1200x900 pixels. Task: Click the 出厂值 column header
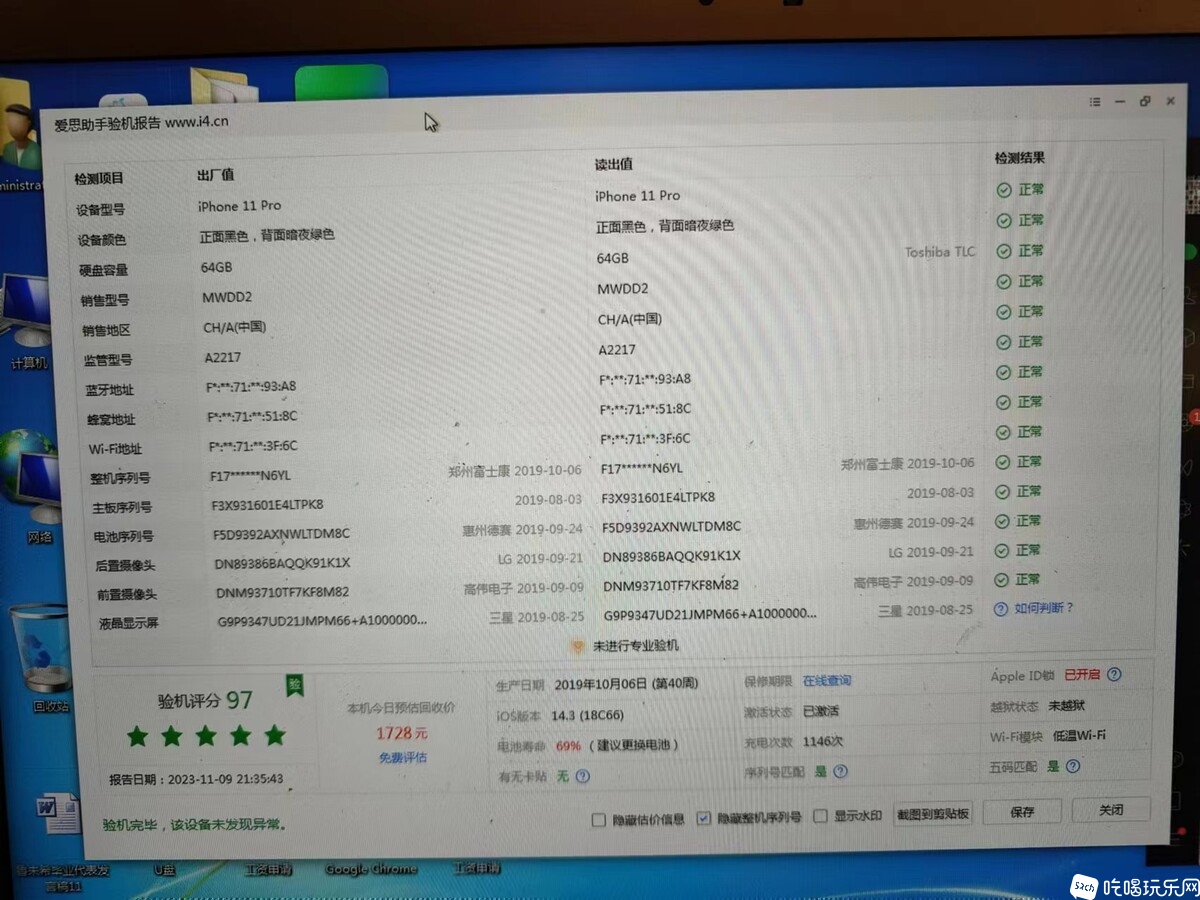216,175
